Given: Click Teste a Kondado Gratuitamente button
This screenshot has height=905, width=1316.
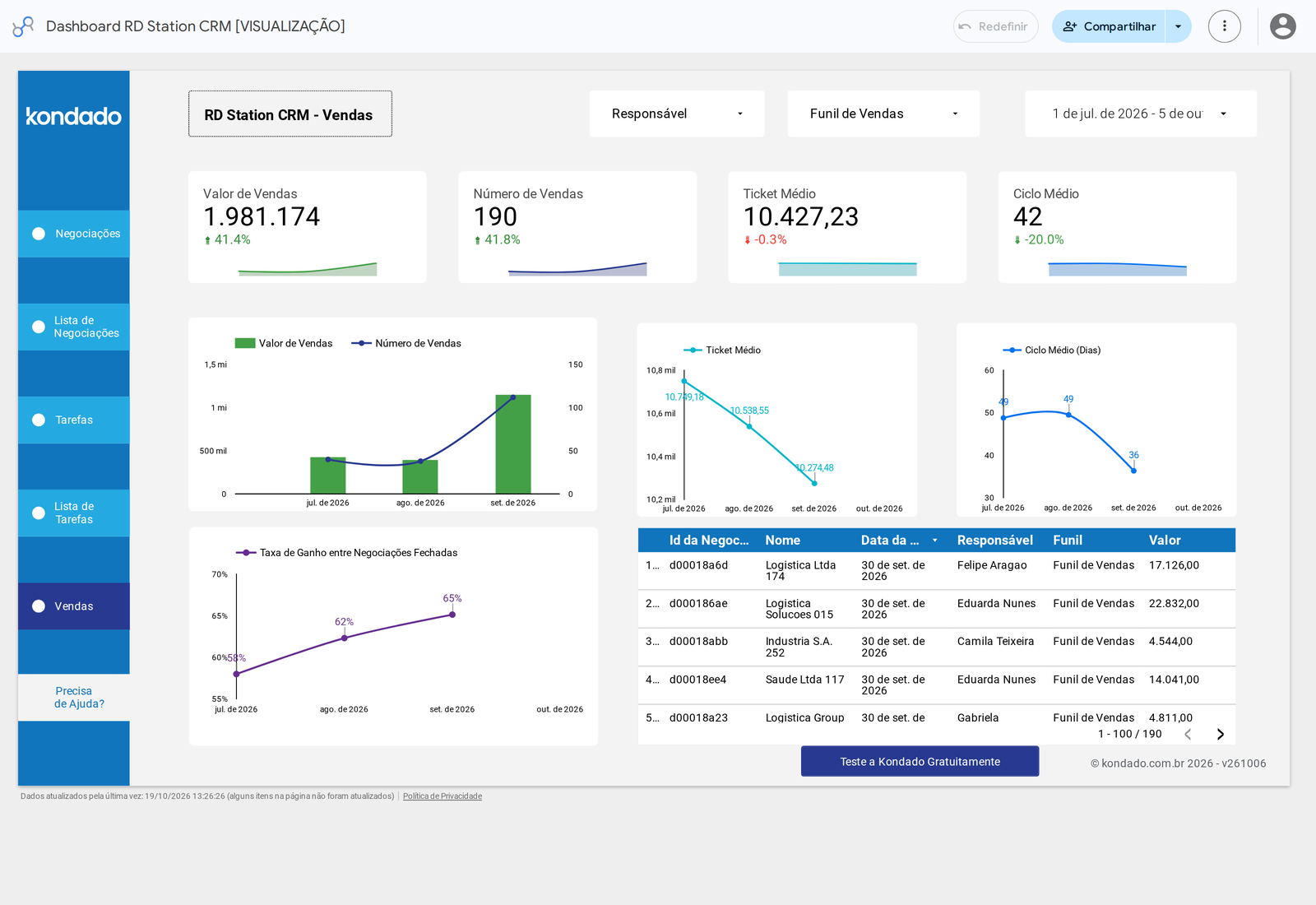Looking at the screenshot, I should [x=920, y=762].
